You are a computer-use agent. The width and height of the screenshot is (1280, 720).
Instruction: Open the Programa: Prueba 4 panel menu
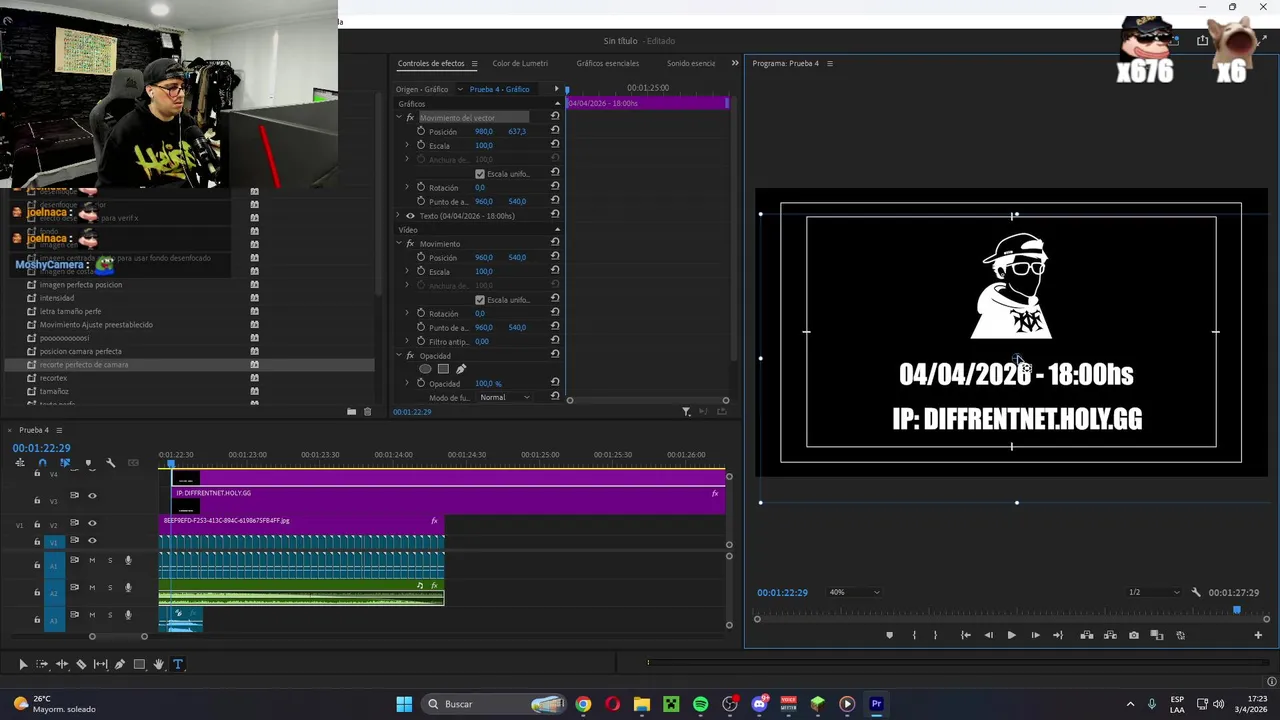(x=829, y=63)
